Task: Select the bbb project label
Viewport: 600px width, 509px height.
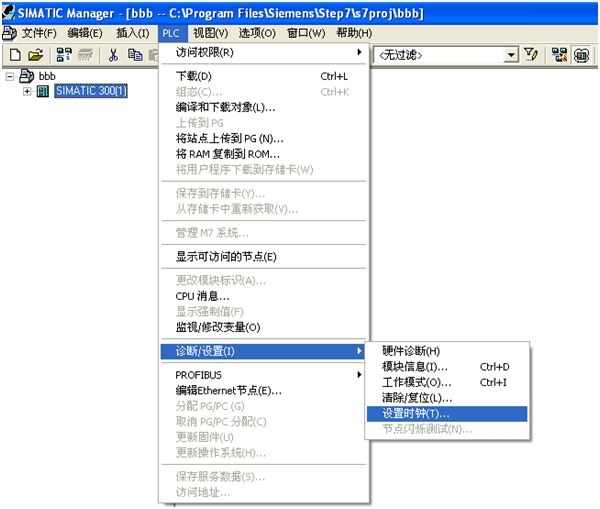Action: (x=47, y=76)
